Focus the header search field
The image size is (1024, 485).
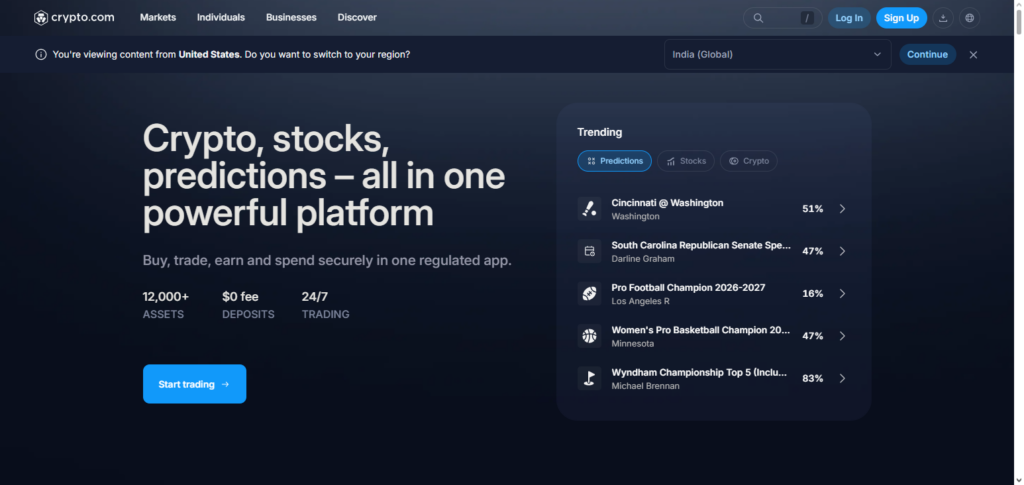782,18
